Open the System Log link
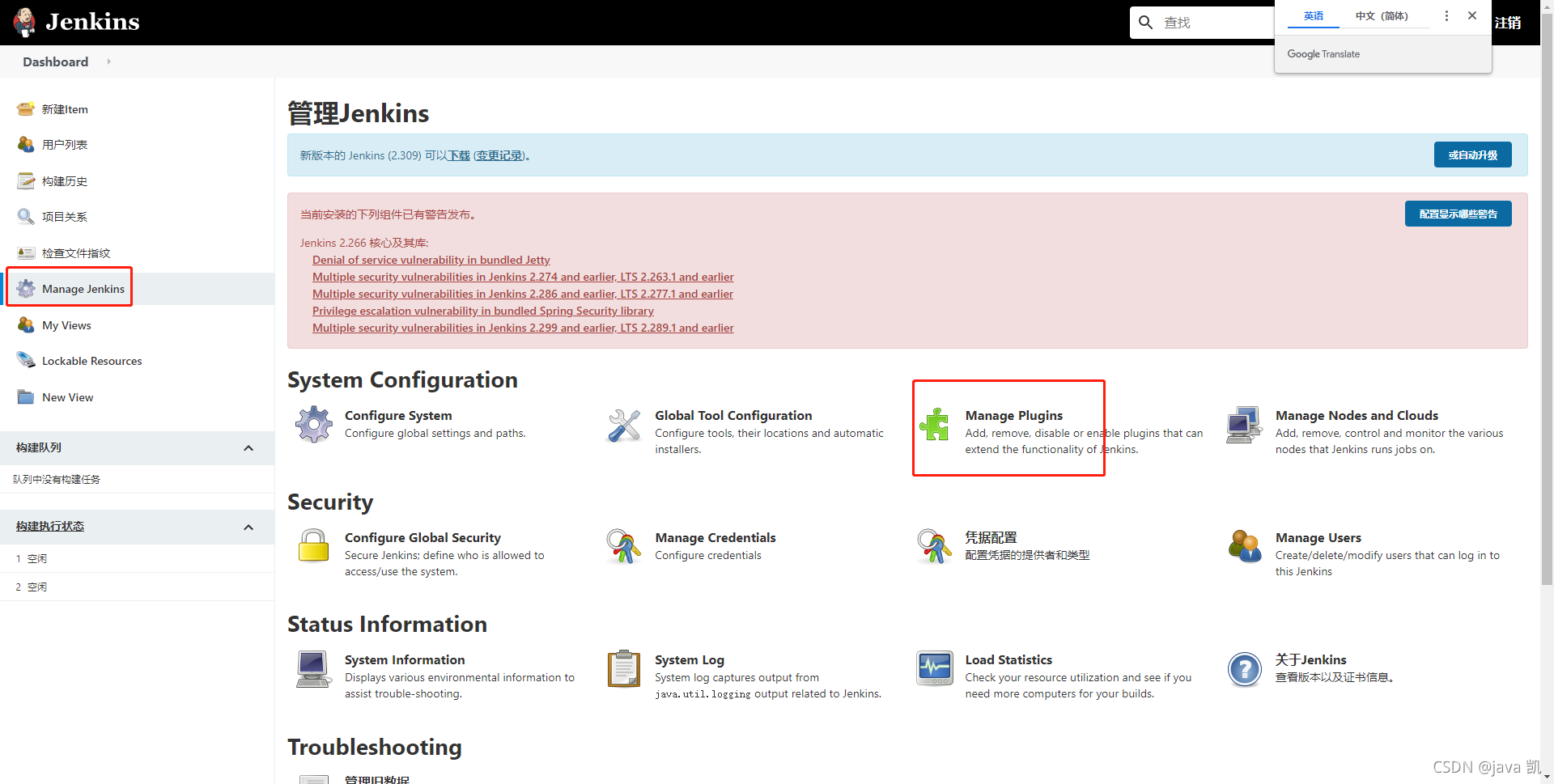The height and width of the screenshot is (784, 1554). pos(689,659)
